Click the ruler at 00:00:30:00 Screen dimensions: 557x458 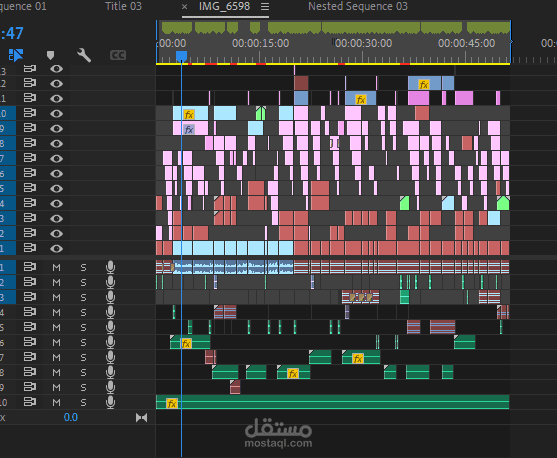(x=363, y=43)
